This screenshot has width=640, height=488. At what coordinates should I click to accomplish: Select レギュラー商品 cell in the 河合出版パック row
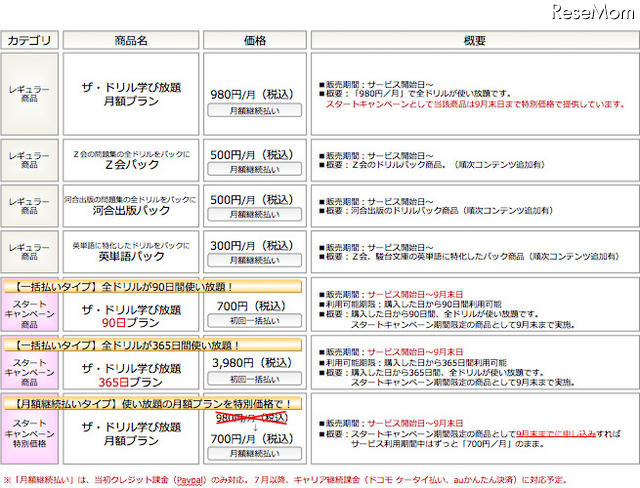[x=29, y=206]
